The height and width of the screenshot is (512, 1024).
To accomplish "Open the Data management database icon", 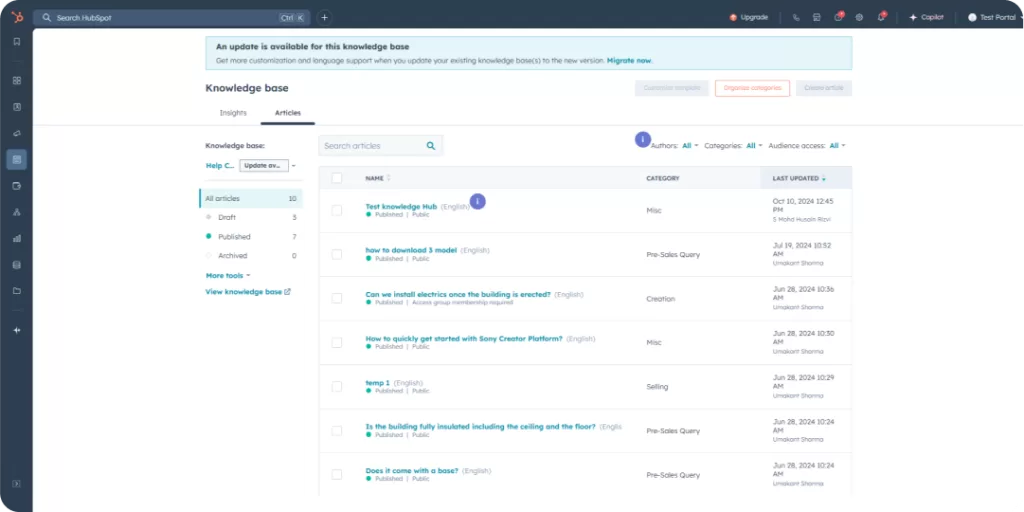I will (17, 265).
